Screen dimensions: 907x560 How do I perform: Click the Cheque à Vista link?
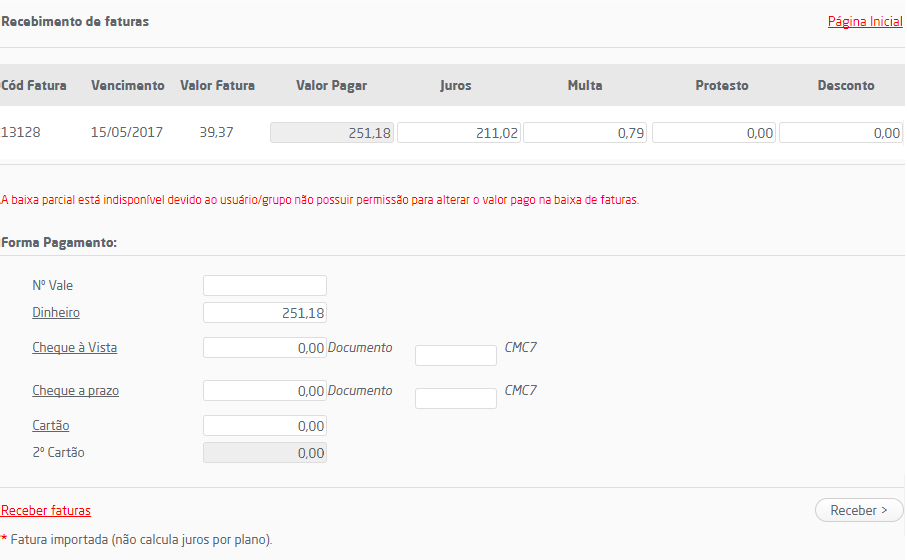pos(75,348)
